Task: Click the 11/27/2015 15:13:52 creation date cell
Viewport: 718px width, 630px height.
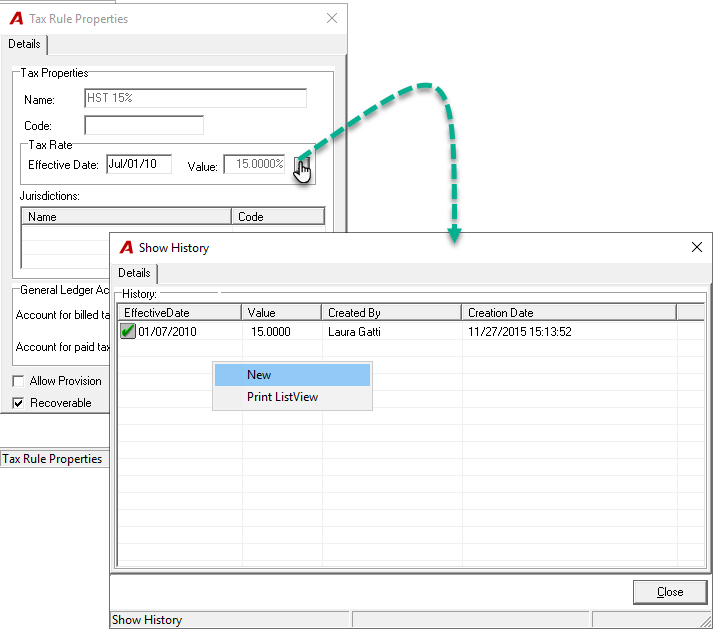Action: tap(520, 332)
